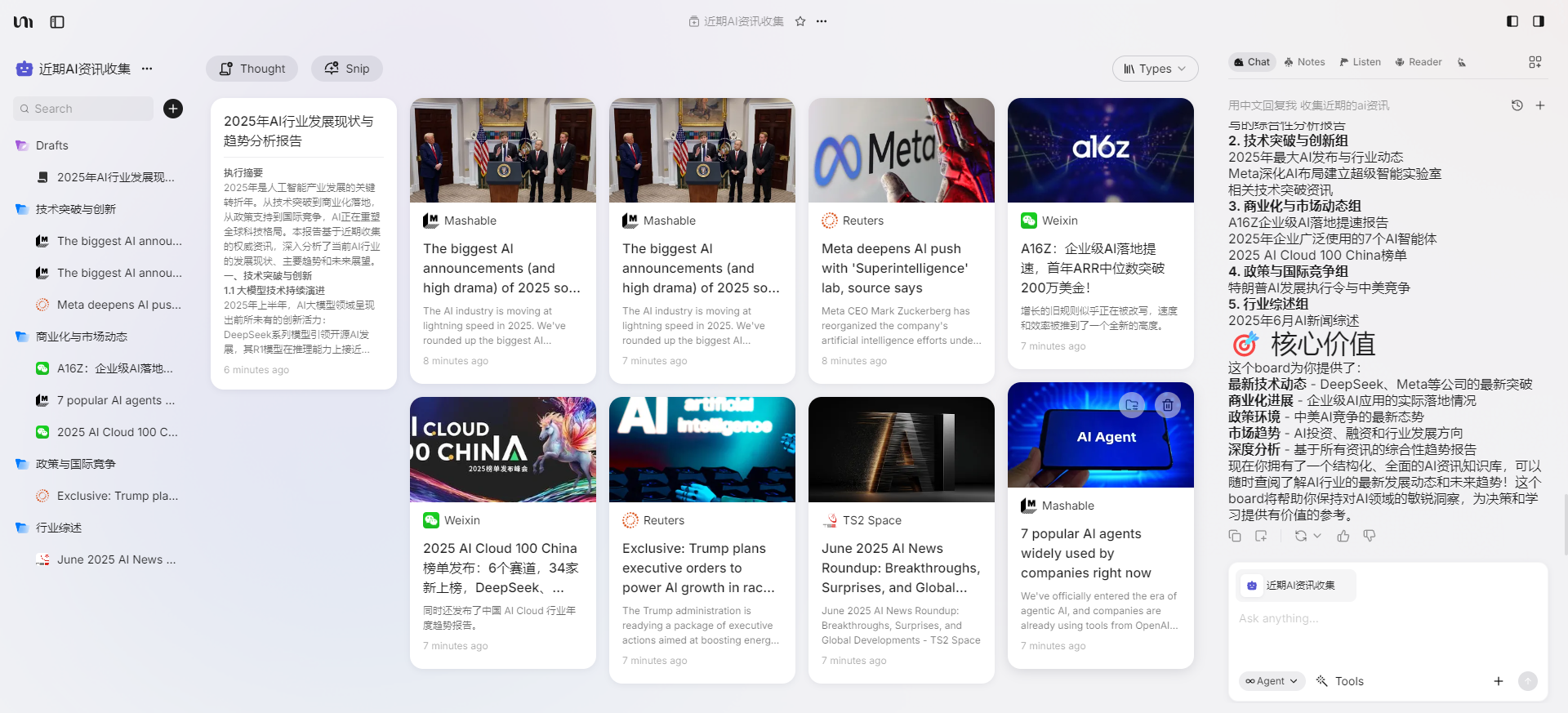Switch to the Reader tab
Image resolution: width=1568 pixels, height=713 pixels.
coord(1419,62)
